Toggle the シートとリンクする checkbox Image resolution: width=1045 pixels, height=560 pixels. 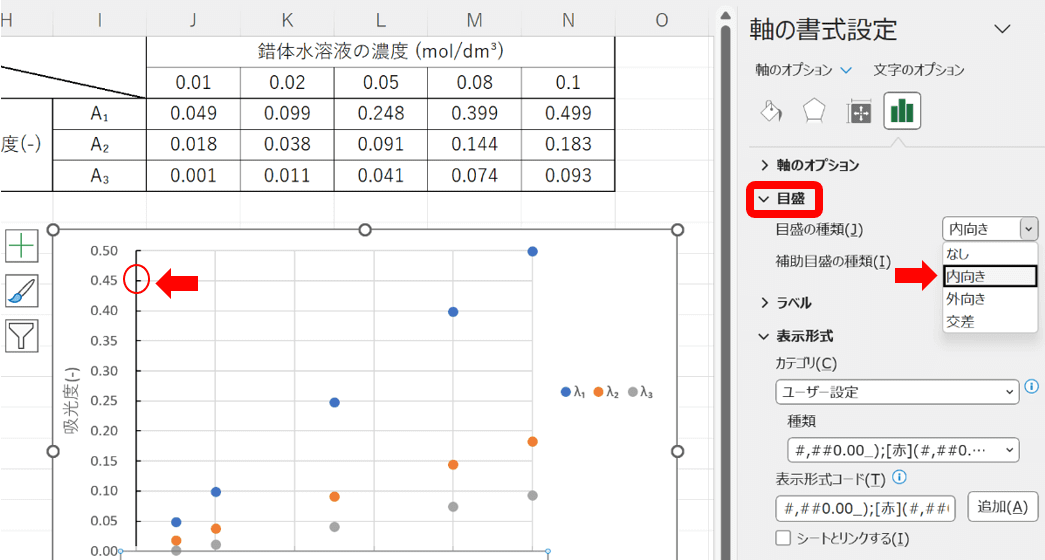pos(784,538)
